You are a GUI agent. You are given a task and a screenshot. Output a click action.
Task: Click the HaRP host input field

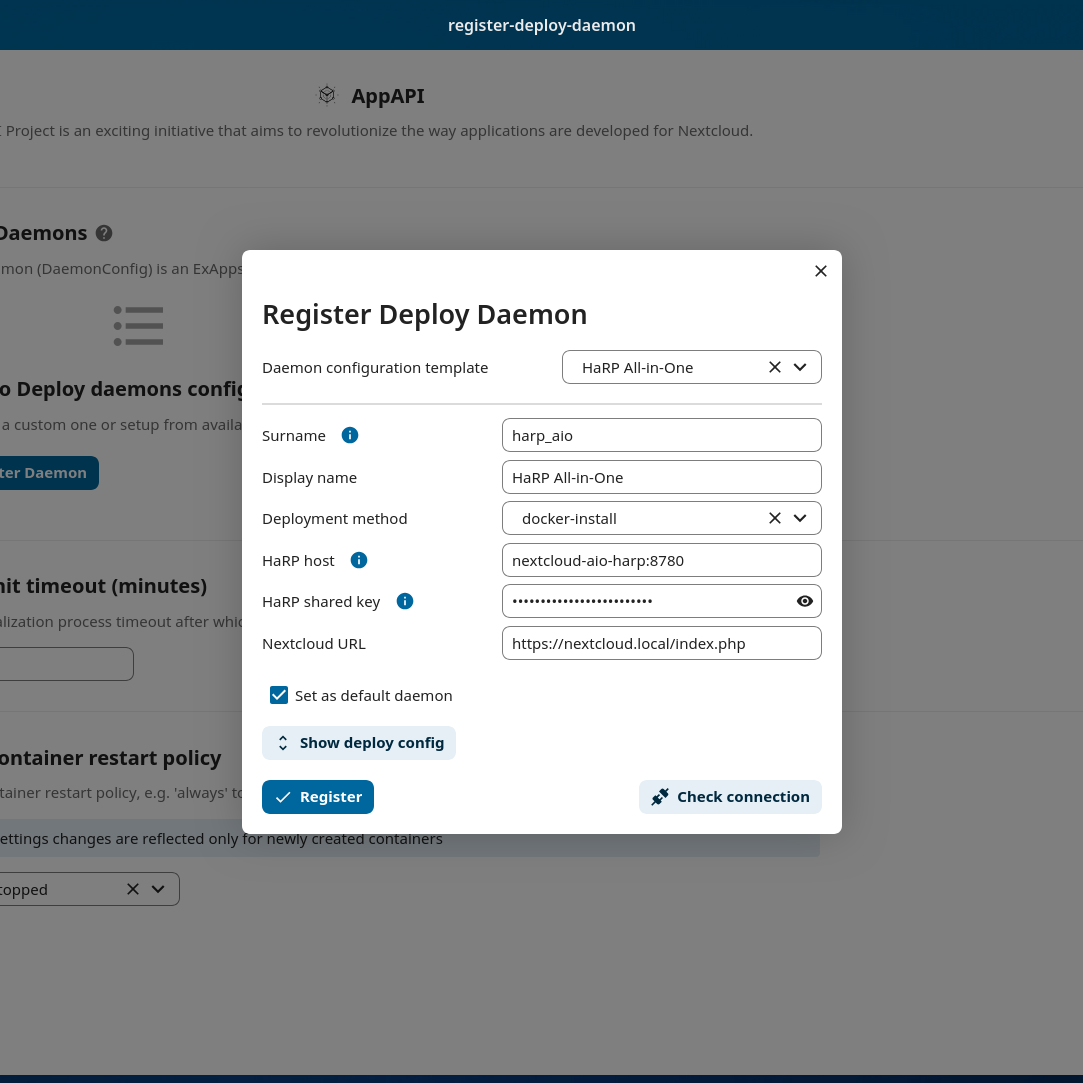(x=661, y=560)
